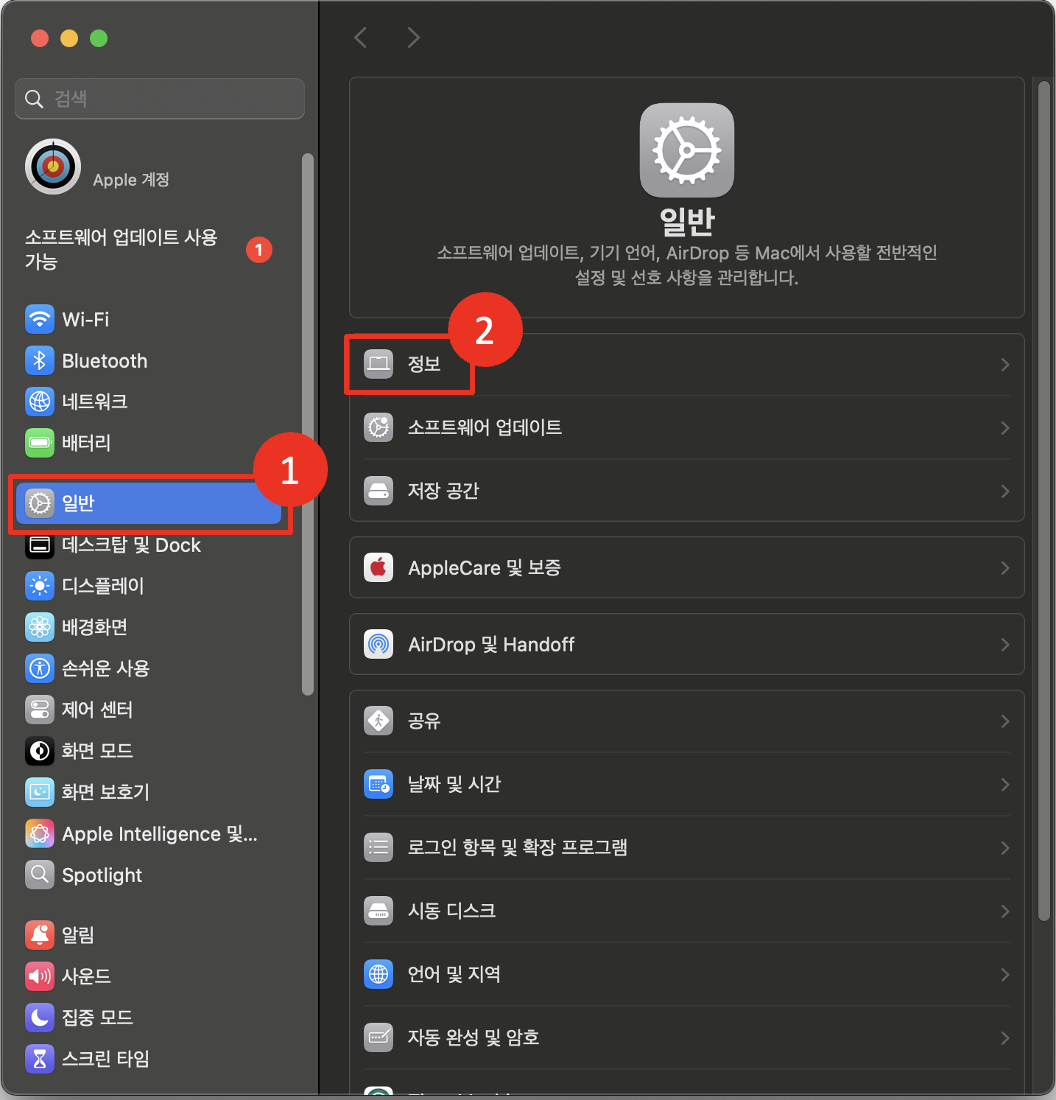The height and width of the screenshot is (1100, 1056).
Task: Click the 검색 search field
Action: click(160, 99)
